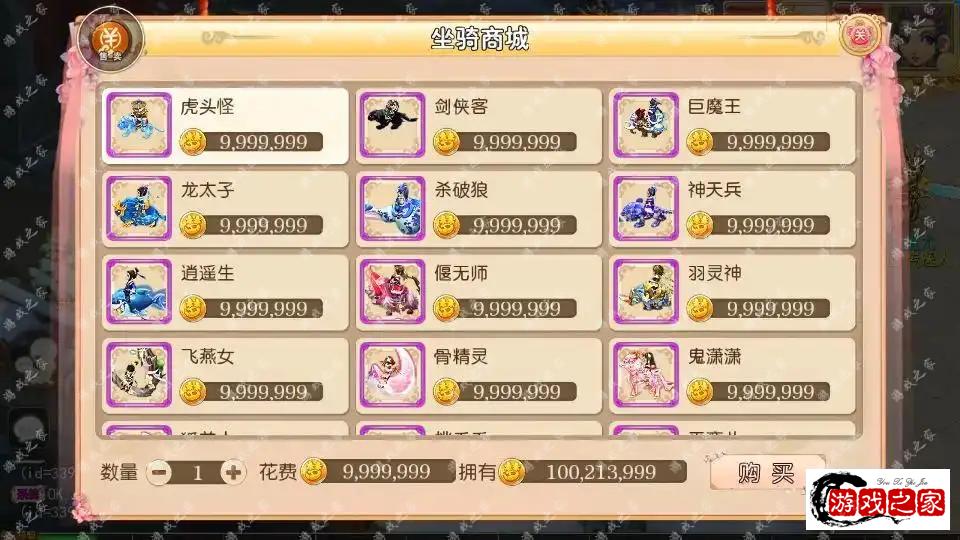Click the 拥有 owned gold coin icon

coord(512,472)
